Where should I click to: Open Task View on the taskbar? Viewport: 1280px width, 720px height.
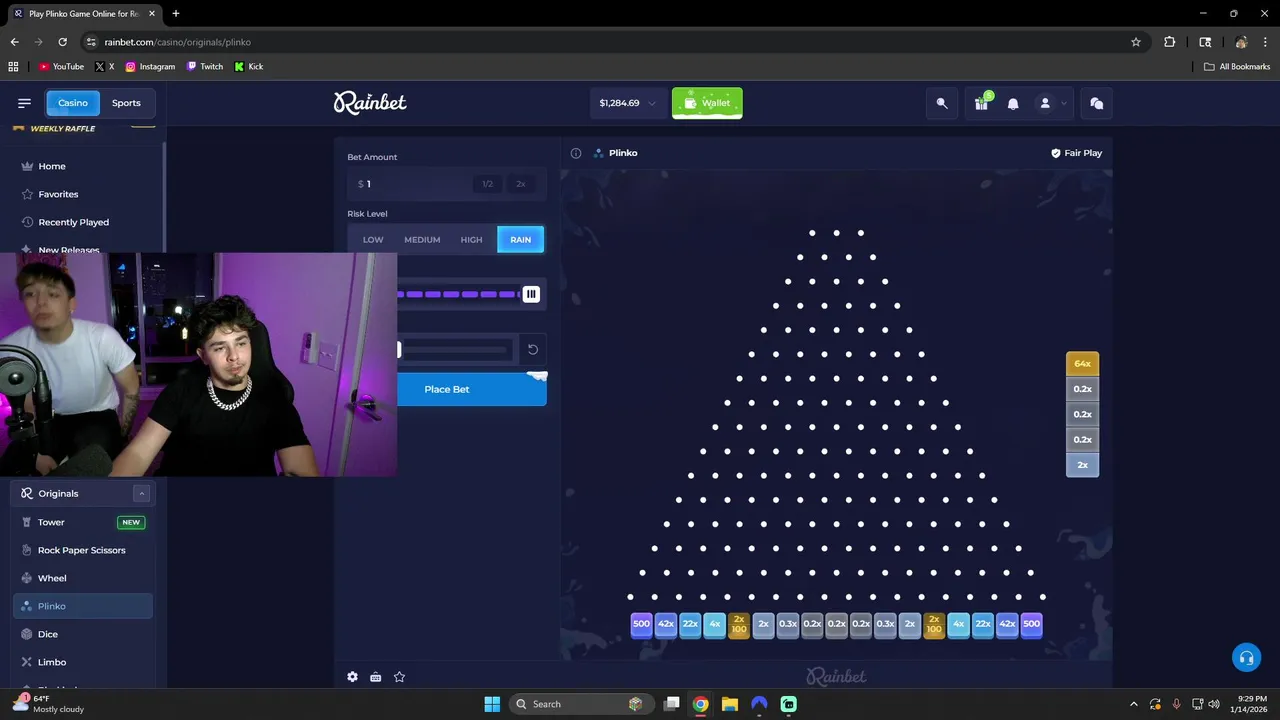coord(672,704)
